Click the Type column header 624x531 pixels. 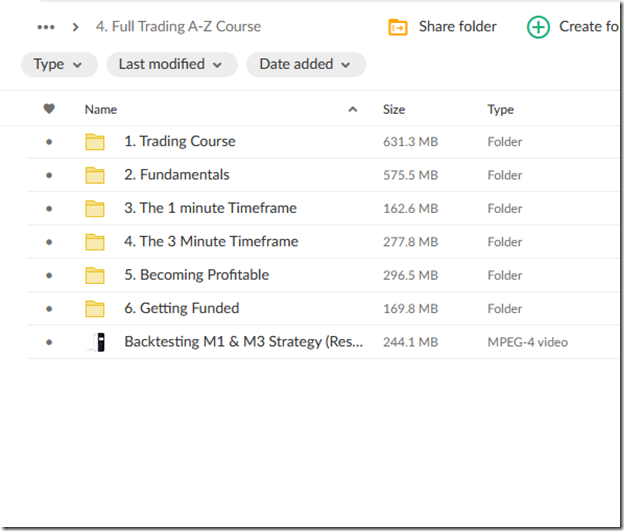point(501,109)
